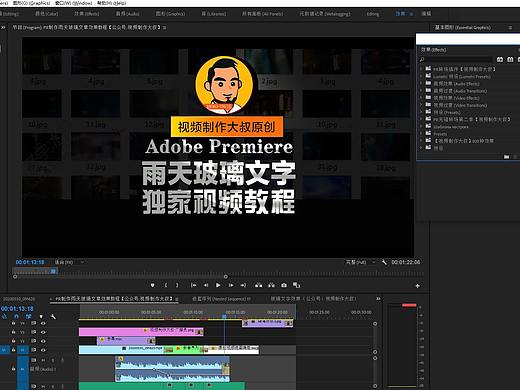The width and height of the screenshot is (520, 390).
Task: Click the Program monitor playhead timecode
Action: point(30,262)
